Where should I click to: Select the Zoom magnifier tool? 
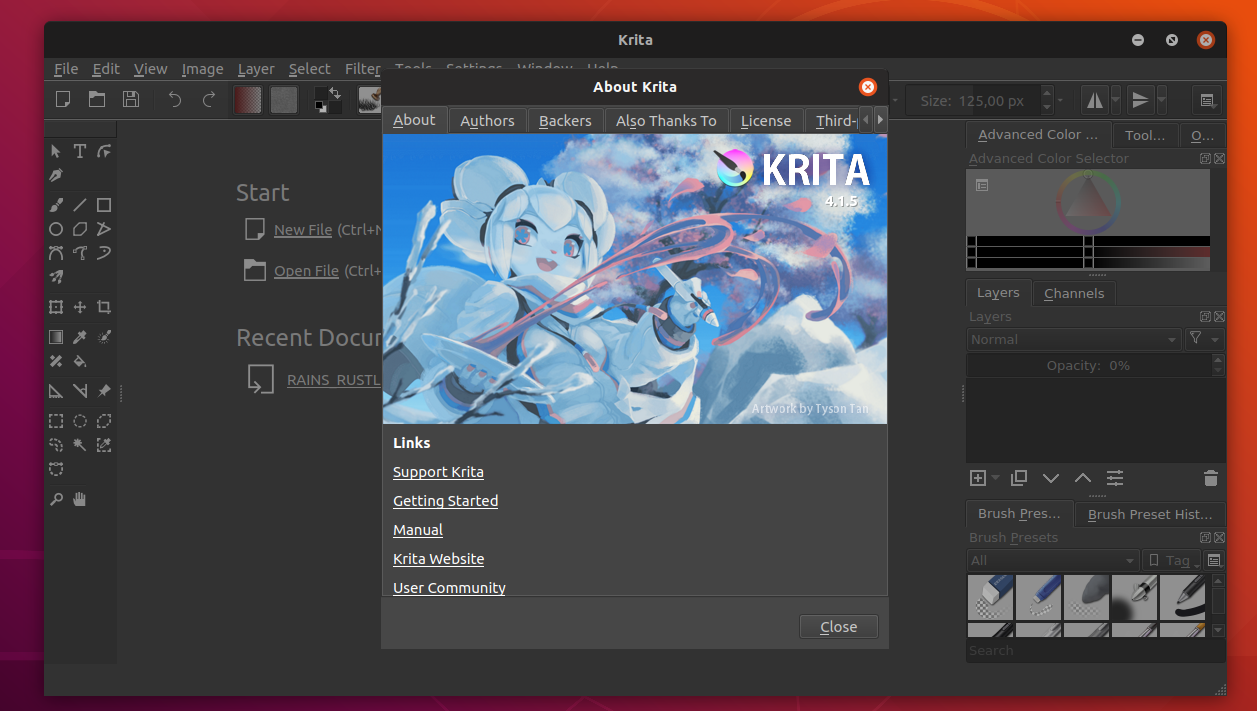[x=56, y=499]
